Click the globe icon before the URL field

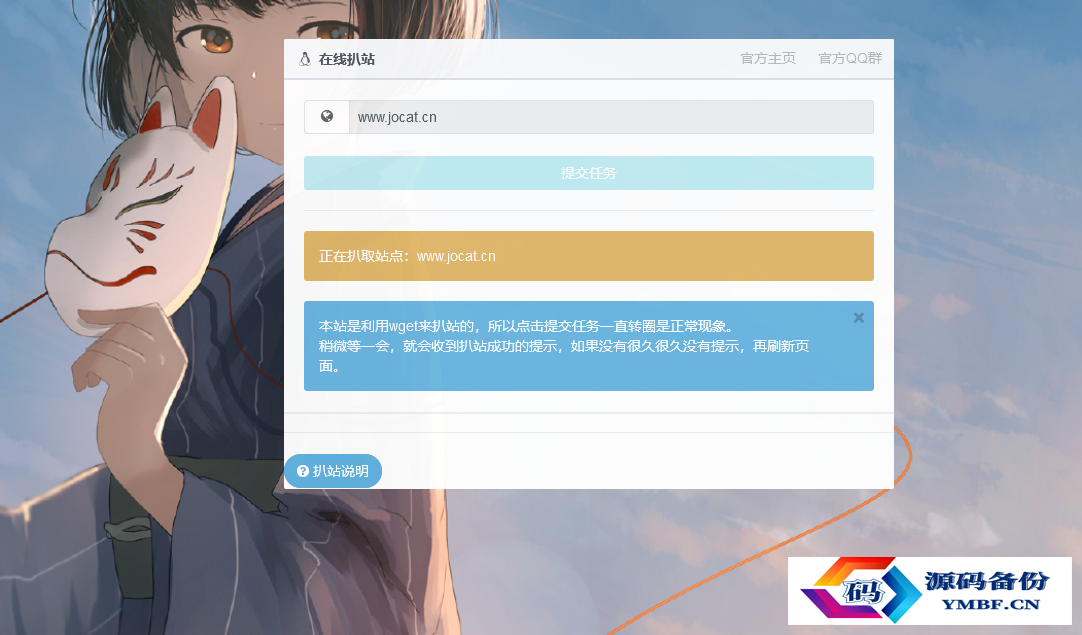tap(327, 117)
